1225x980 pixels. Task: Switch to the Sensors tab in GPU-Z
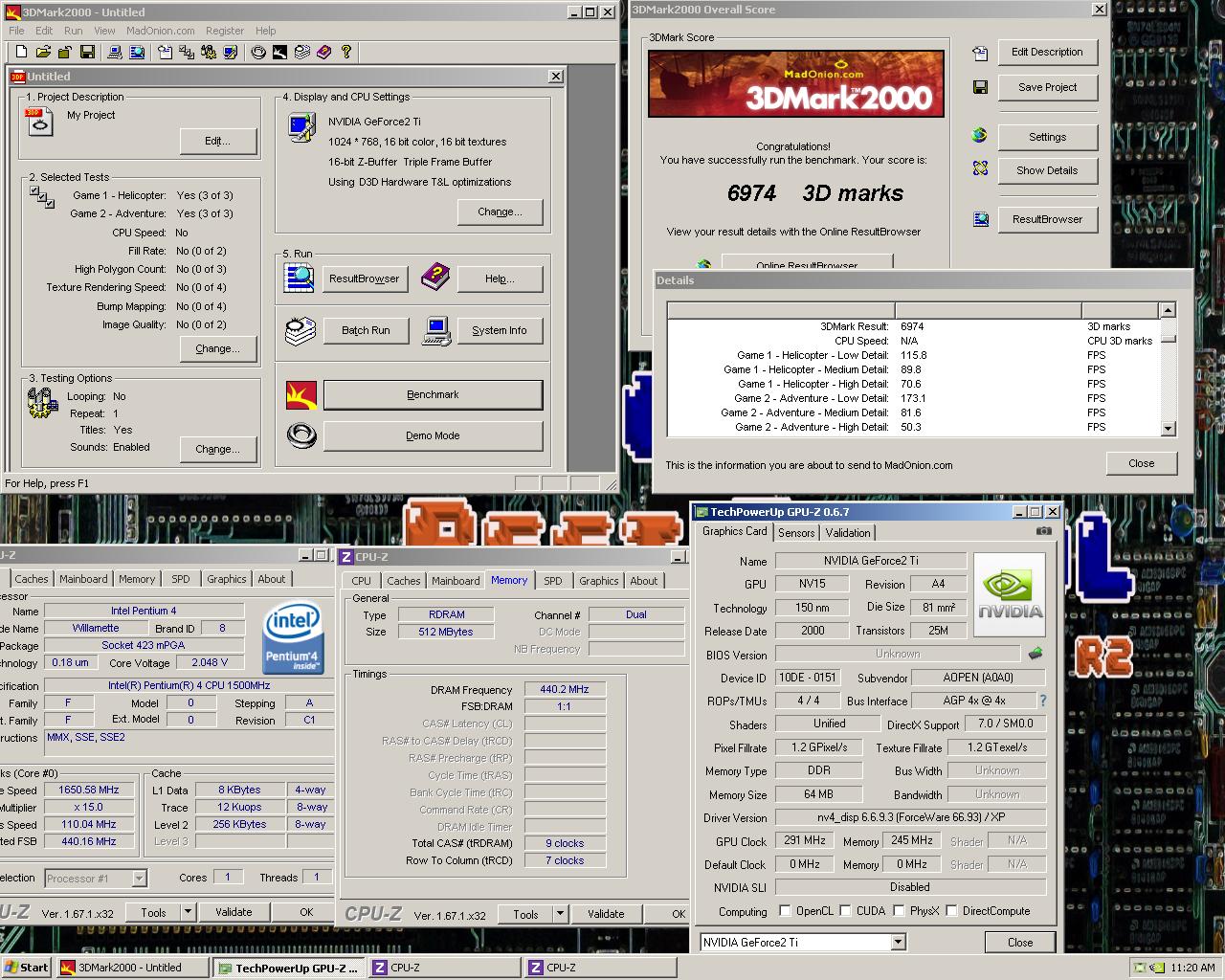796,533
